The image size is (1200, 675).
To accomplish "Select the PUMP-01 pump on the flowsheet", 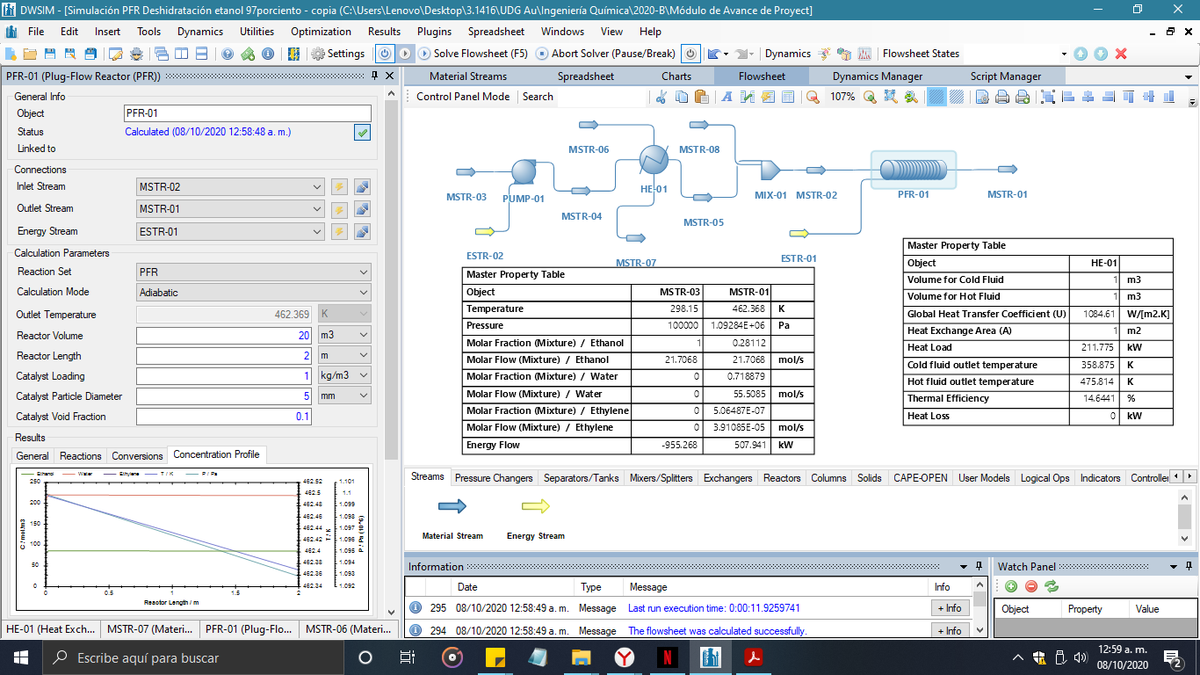I will pyautogui.click(x=523, y=172).
